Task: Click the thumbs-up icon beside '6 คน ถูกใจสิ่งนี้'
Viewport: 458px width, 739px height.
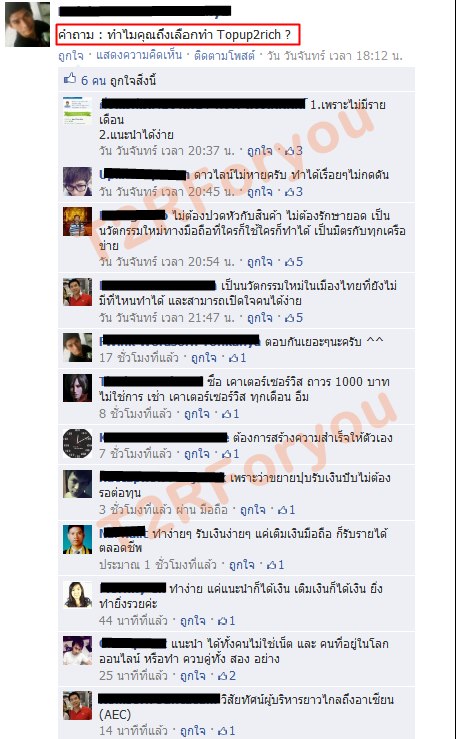Action: (x=70, y=79)
